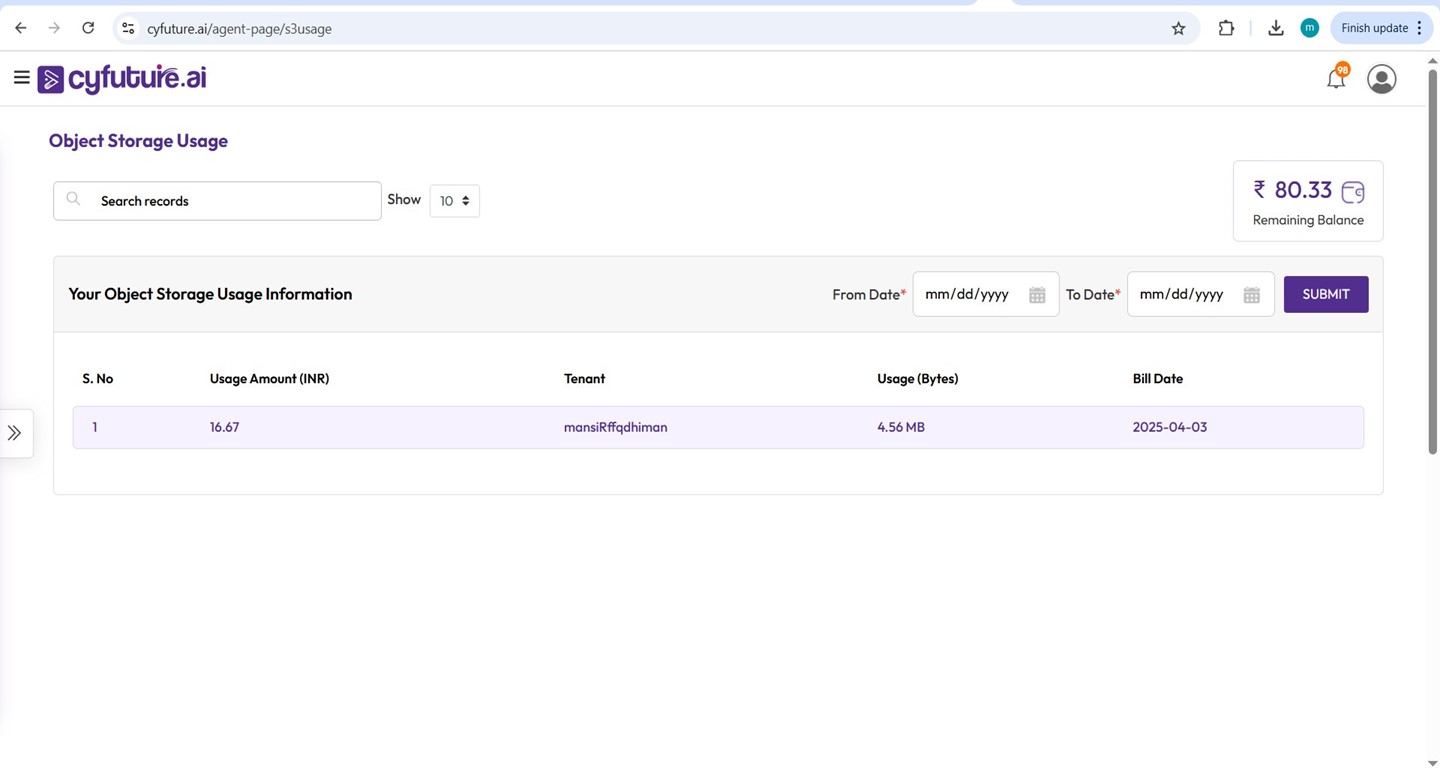Open the notifications bell

coord(1335,77)
